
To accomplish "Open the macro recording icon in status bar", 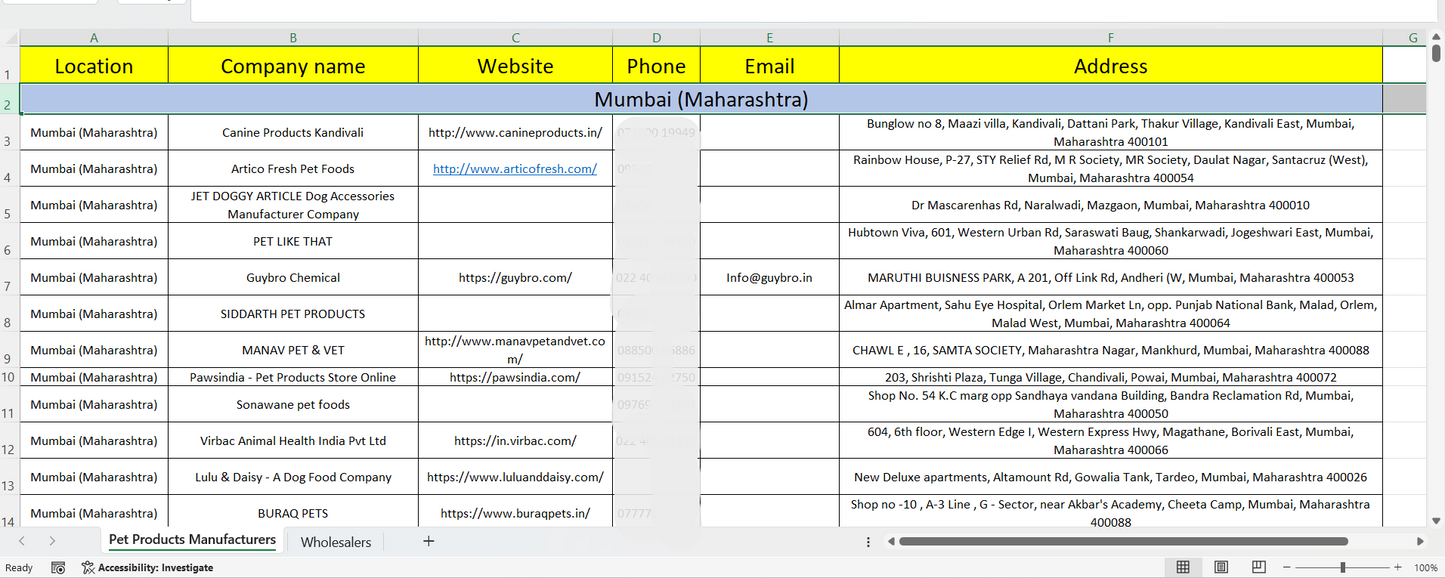I will (x=58, y=567).
